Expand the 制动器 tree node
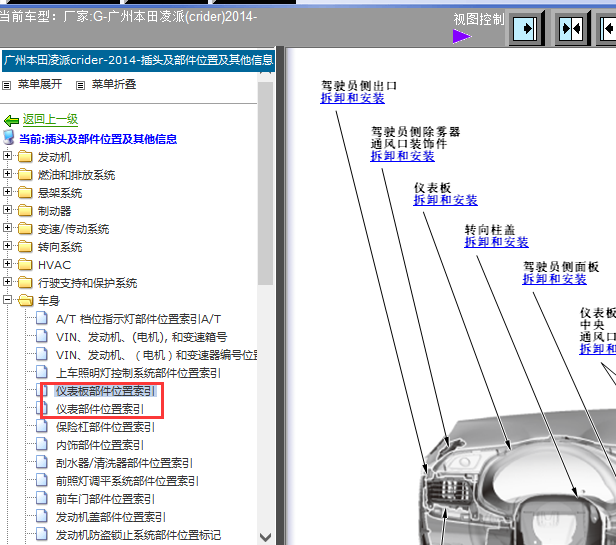616x545 pixels. click(7, 209)
